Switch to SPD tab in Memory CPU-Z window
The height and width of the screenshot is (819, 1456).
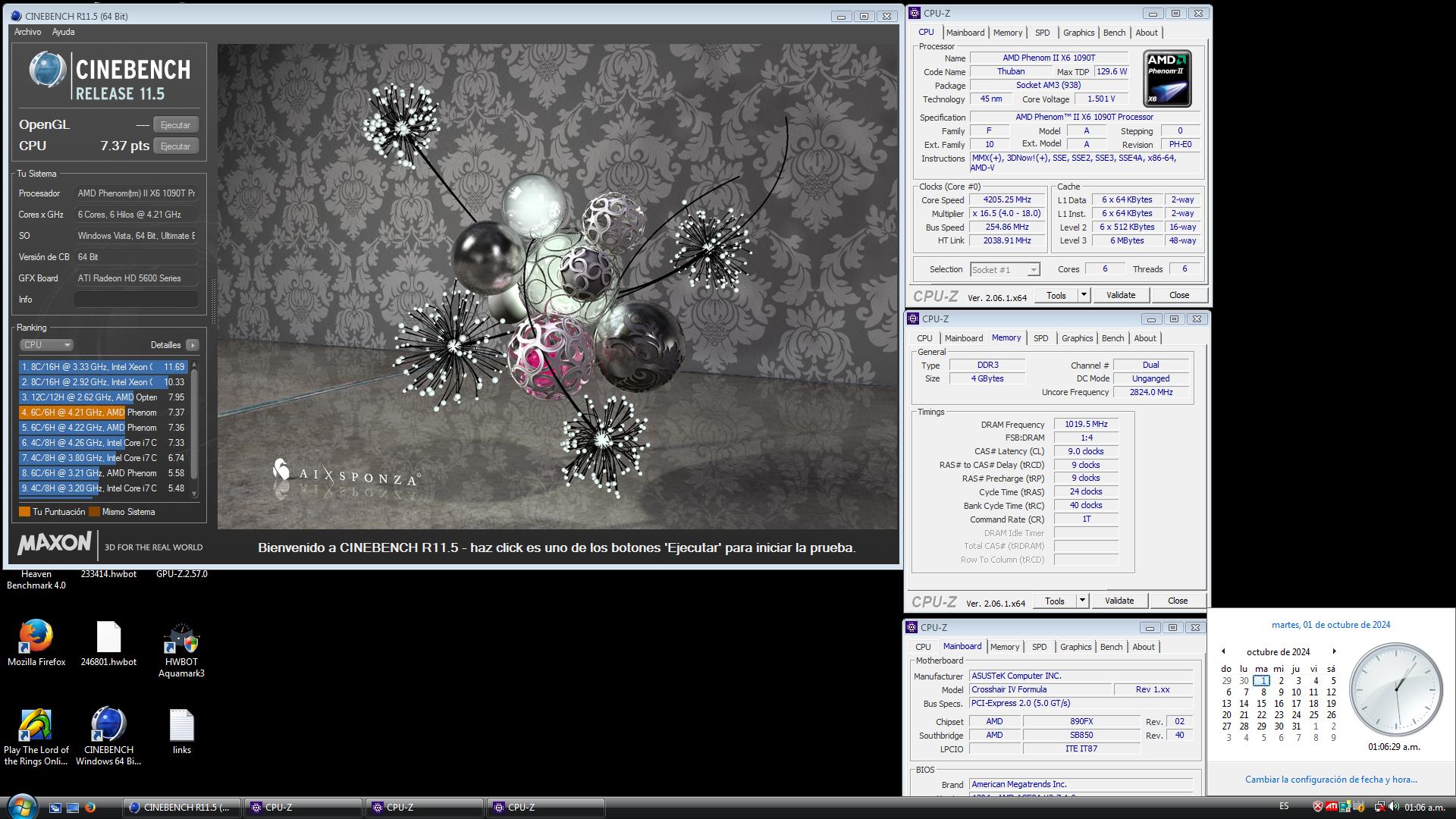tap(1041, 338)
